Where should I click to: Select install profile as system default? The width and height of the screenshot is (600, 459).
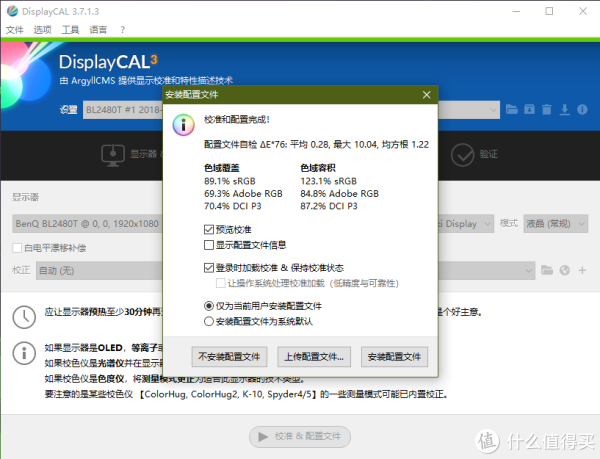click(x=209, y=321)
